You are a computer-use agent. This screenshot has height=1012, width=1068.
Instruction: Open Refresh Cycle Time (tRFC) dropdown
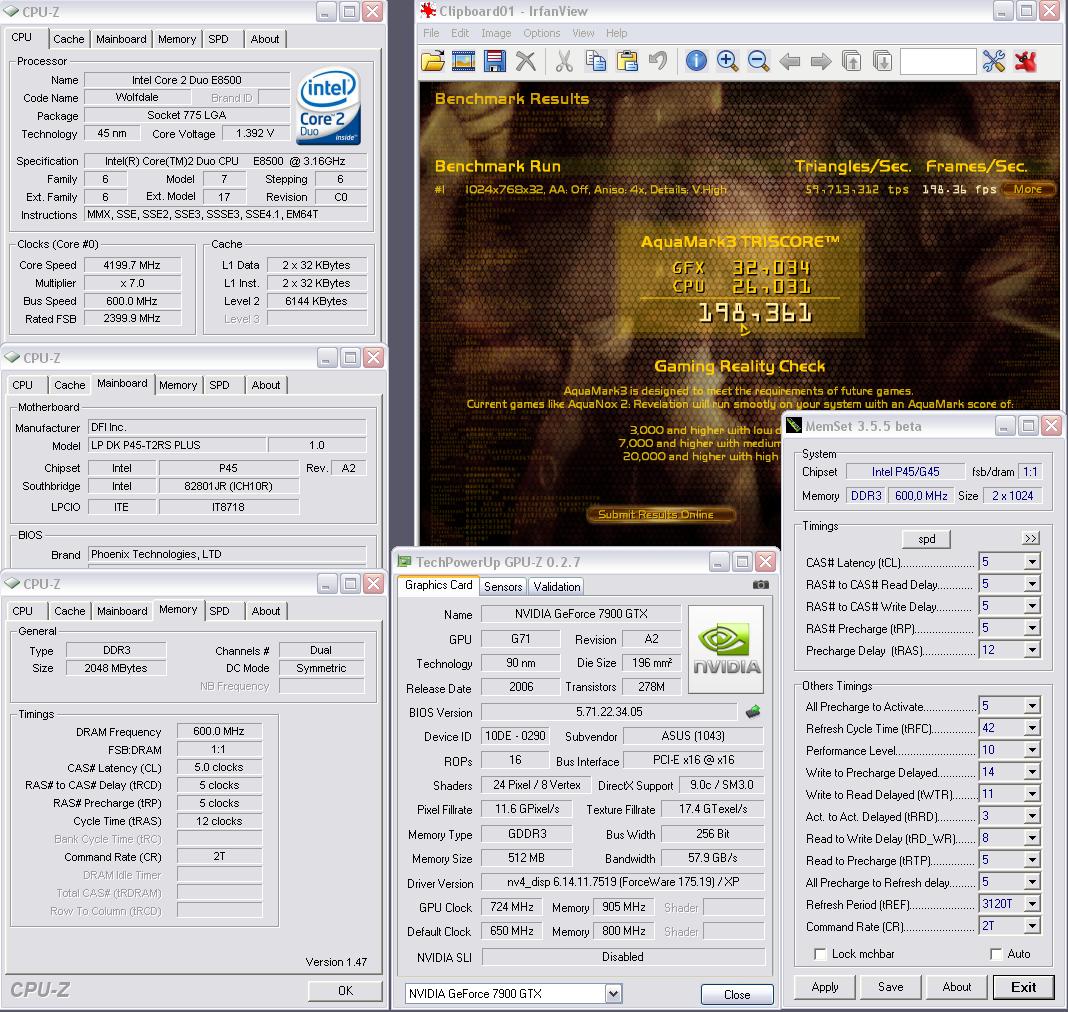pyautogui.click(x=1033, y=728)
